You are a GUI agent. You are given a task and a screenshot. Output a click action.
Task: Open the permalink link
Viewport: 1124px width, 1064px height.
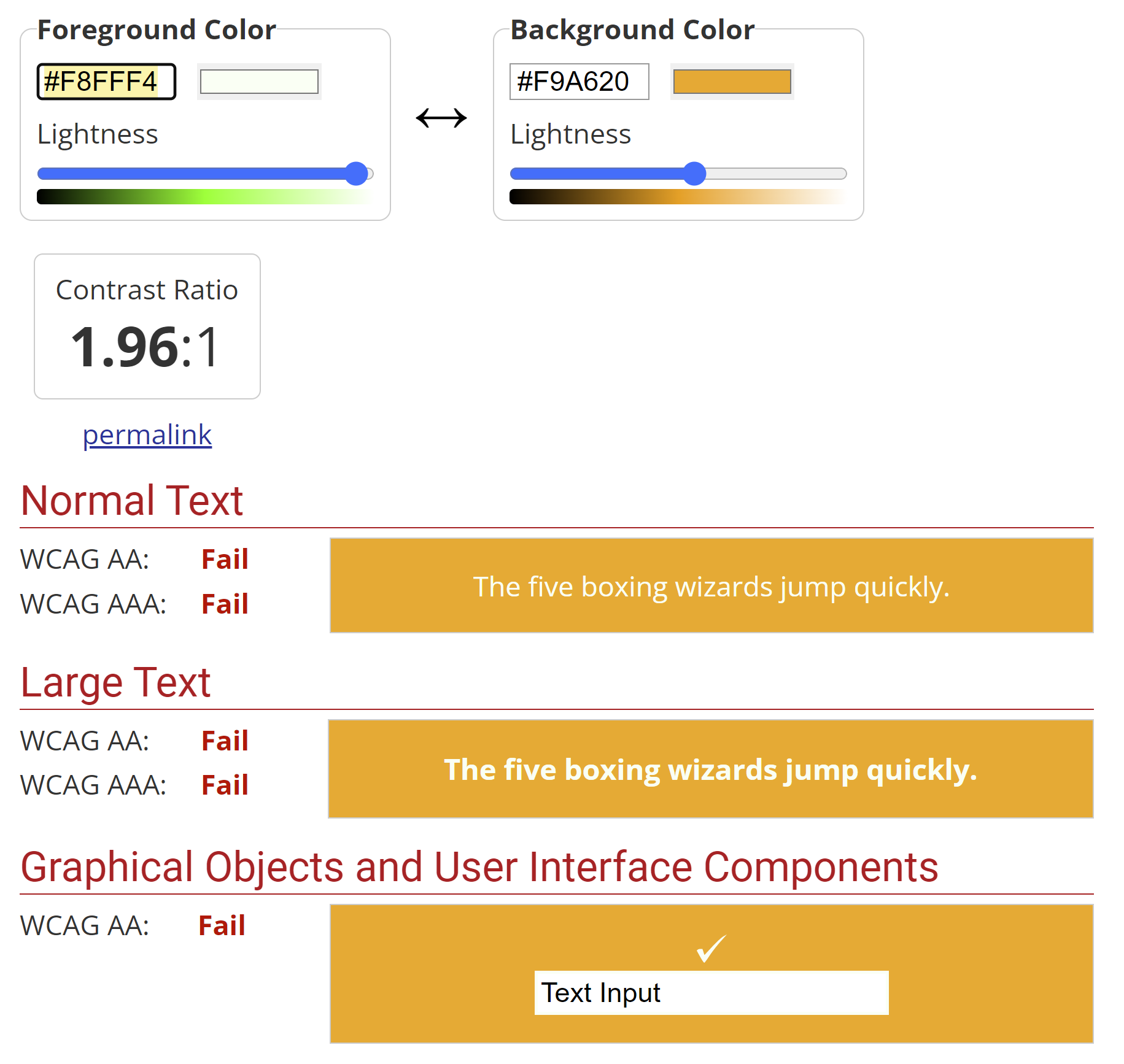coord(147,435)
